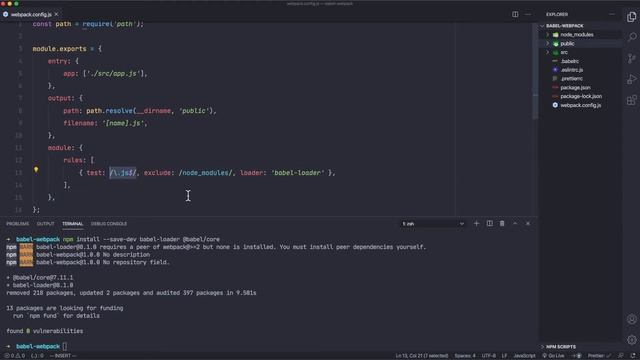Open the Extensions view
640x360 pixels.
631,100
